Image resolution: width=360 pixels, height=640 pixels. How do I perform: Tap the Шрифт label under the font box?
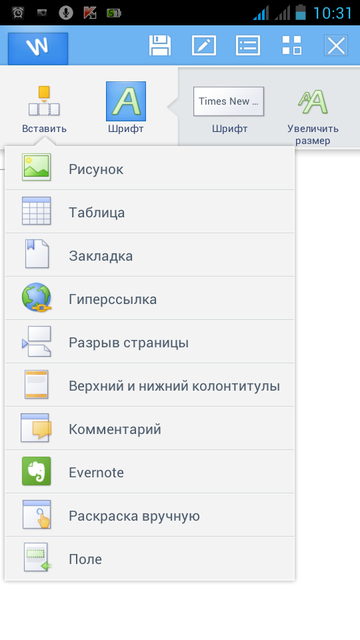click(229, 129)
